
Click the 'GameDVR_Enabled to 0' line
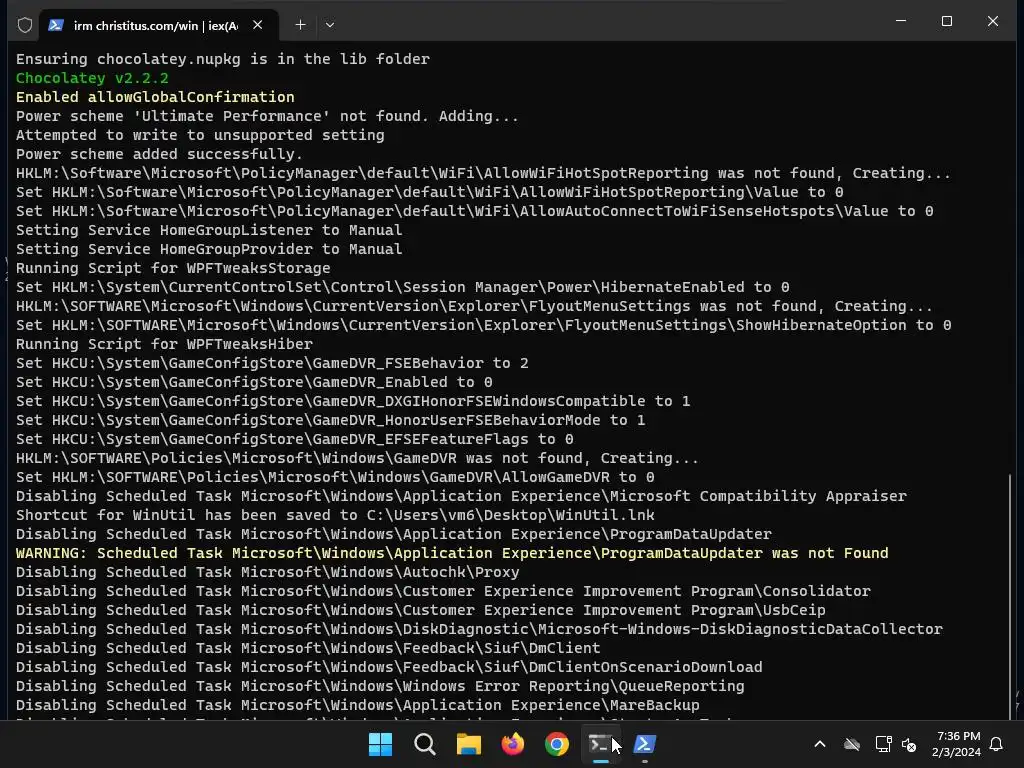254,382
